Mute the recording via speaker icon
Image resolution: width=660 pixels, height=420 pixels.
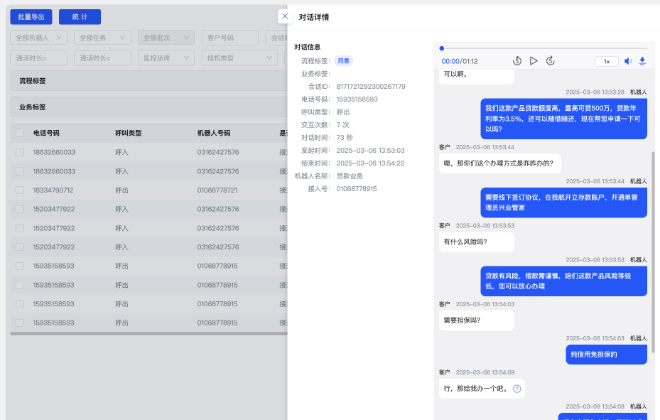point(629,61)
